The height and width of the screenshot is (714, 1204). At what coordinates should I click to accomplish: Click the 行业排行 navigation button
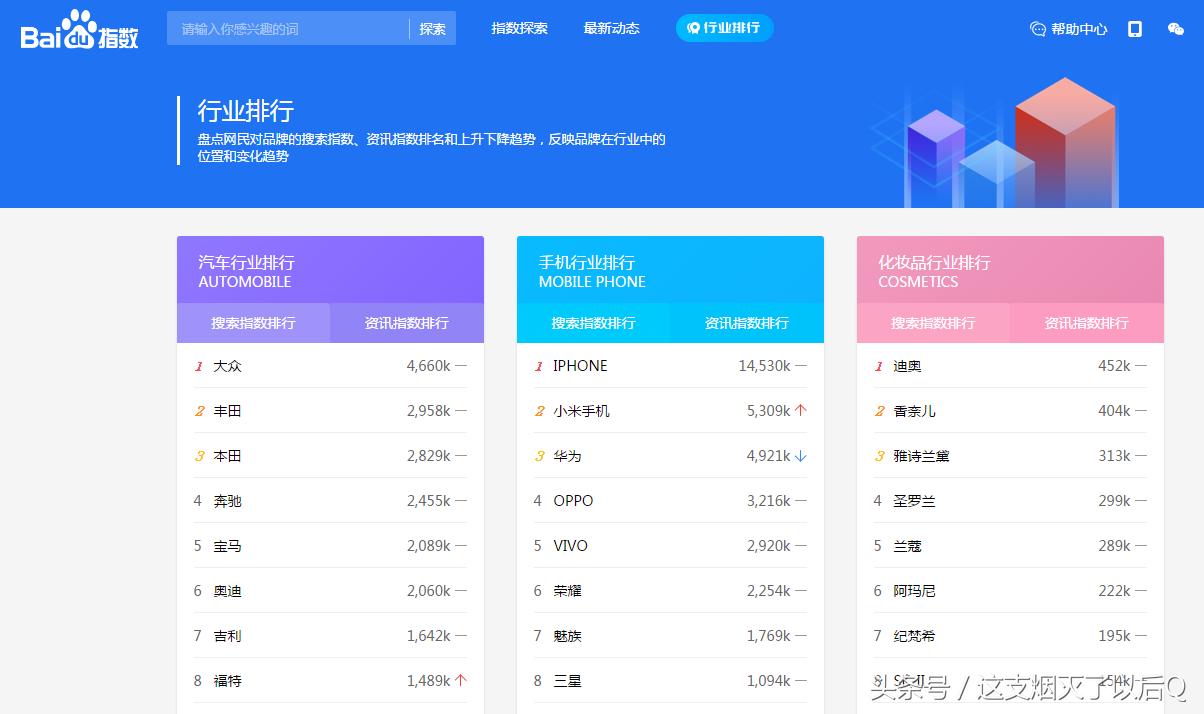coord(724,28)
